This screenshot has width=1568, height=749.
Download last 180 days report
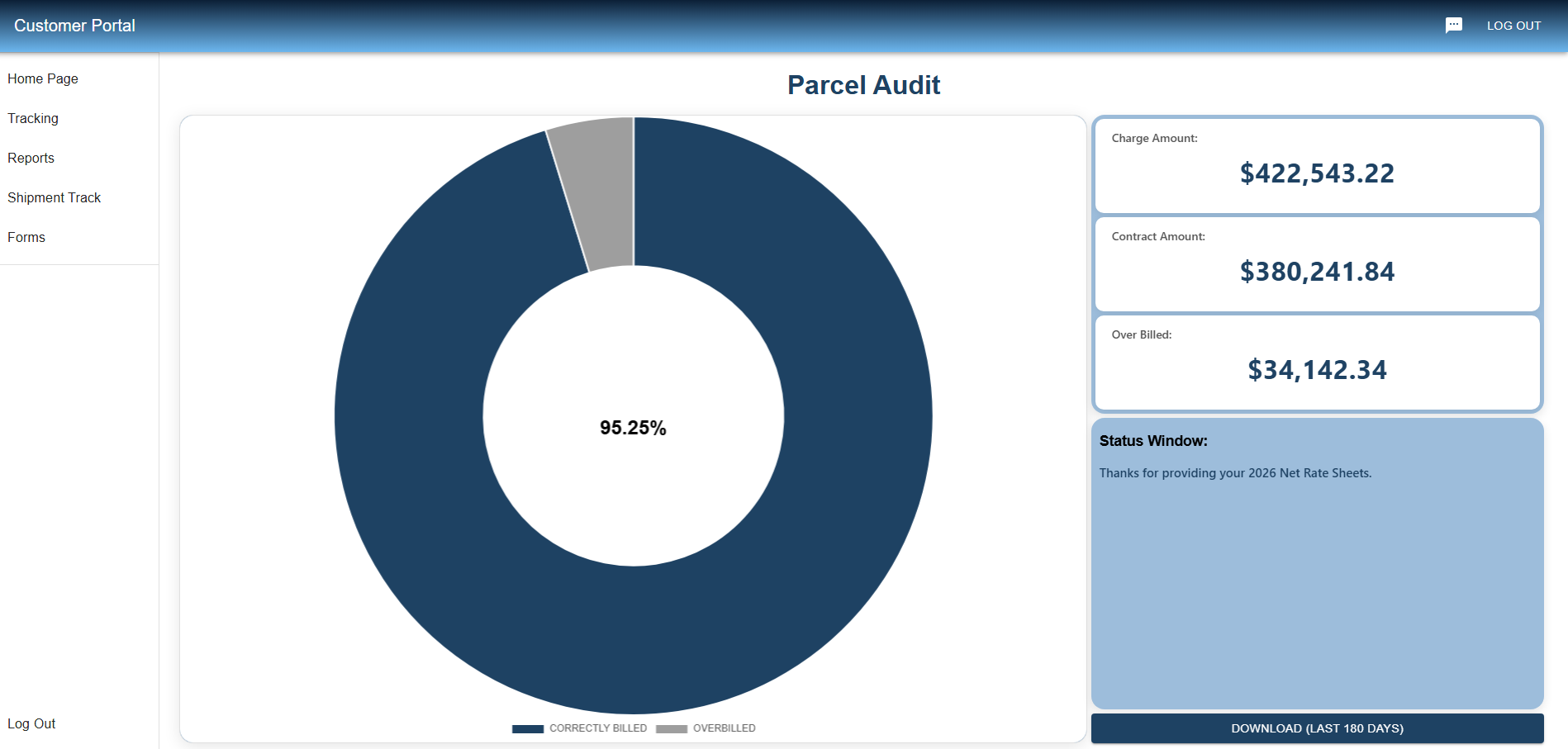pyautogui.click(x=1317, y=728)
